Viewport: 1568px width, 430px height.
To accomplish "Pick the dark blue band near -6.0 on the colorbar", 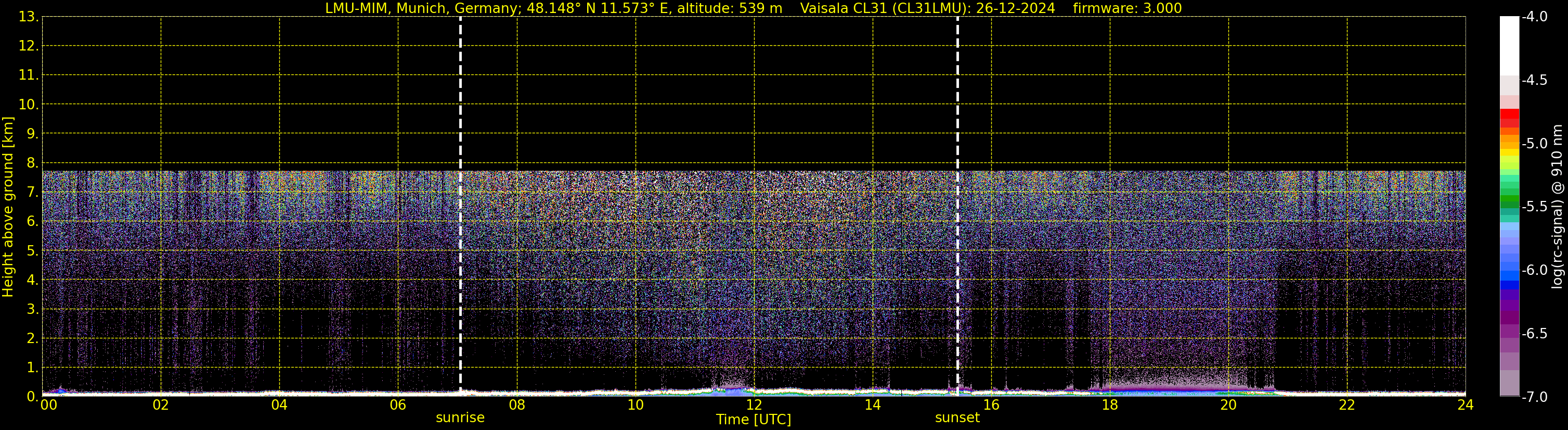I will [1509, 284].
